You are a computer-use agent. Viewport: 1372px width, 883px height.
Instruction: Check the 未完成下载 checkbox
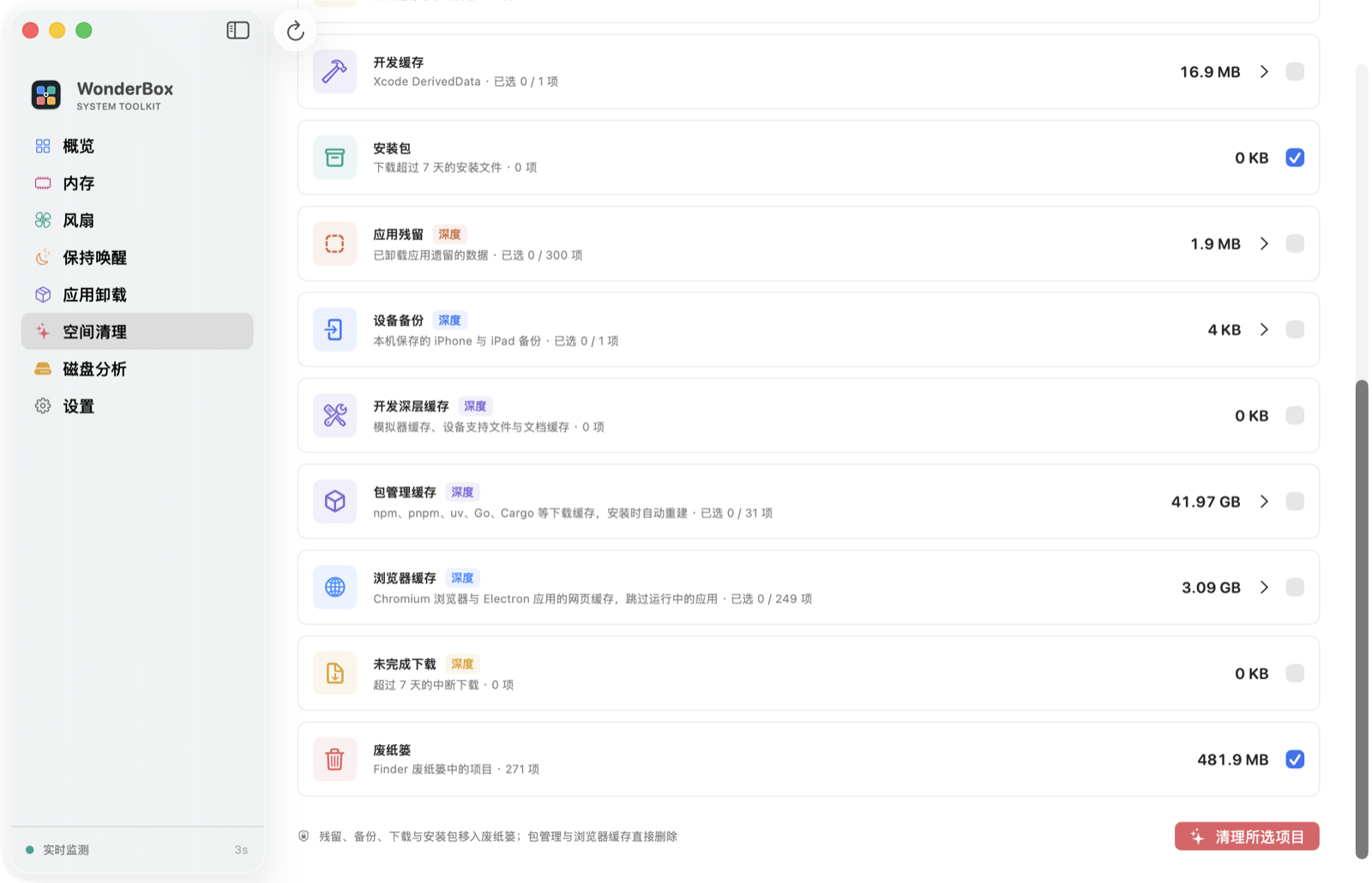[1295, 673]
